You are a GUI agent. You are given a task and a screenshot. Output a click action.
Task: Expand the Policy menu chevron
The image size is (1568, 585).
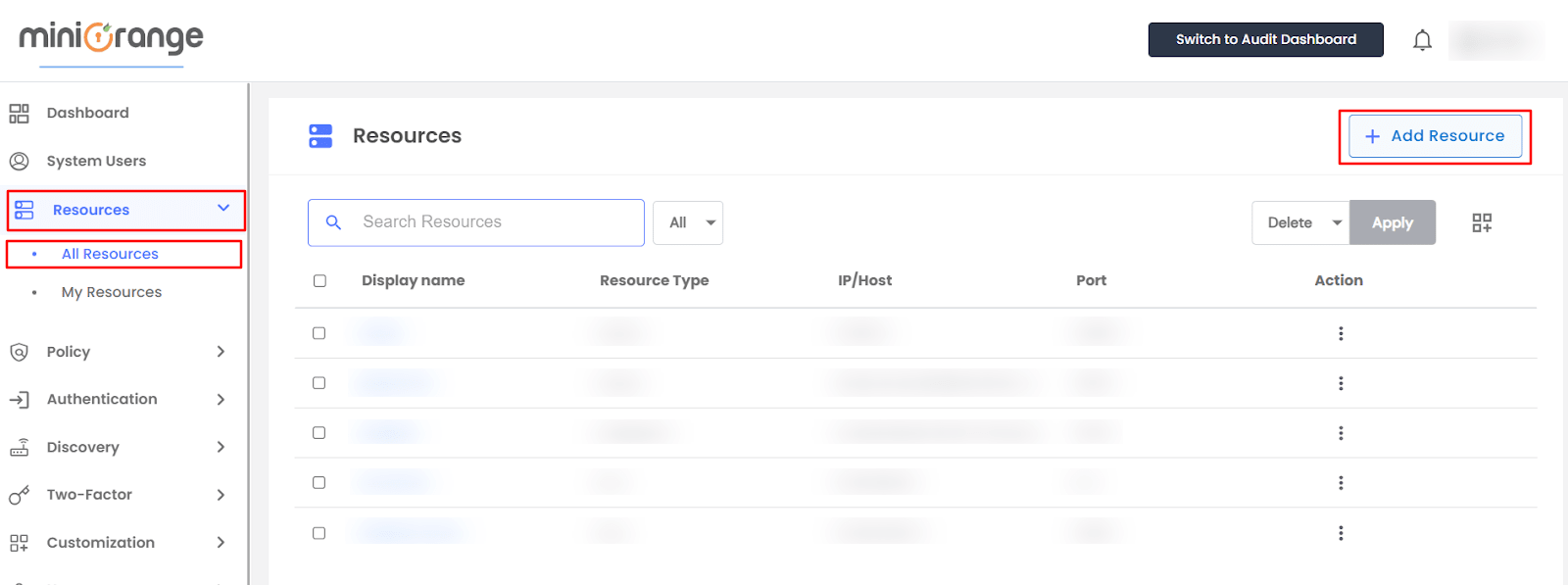220,352
